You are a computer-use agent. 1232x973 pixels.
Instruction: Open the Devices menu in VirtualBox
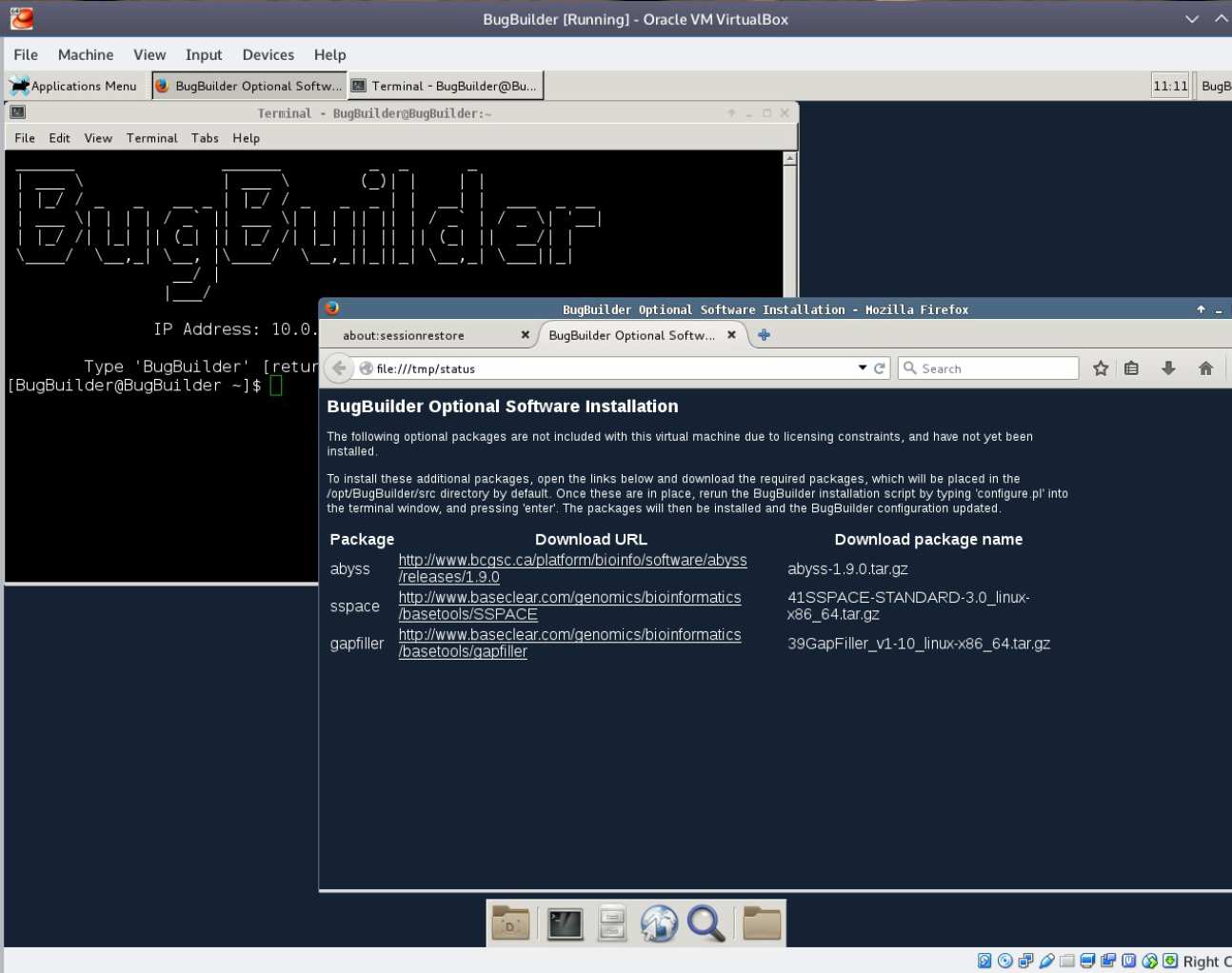pyautogui.click(x=268, y=54)
